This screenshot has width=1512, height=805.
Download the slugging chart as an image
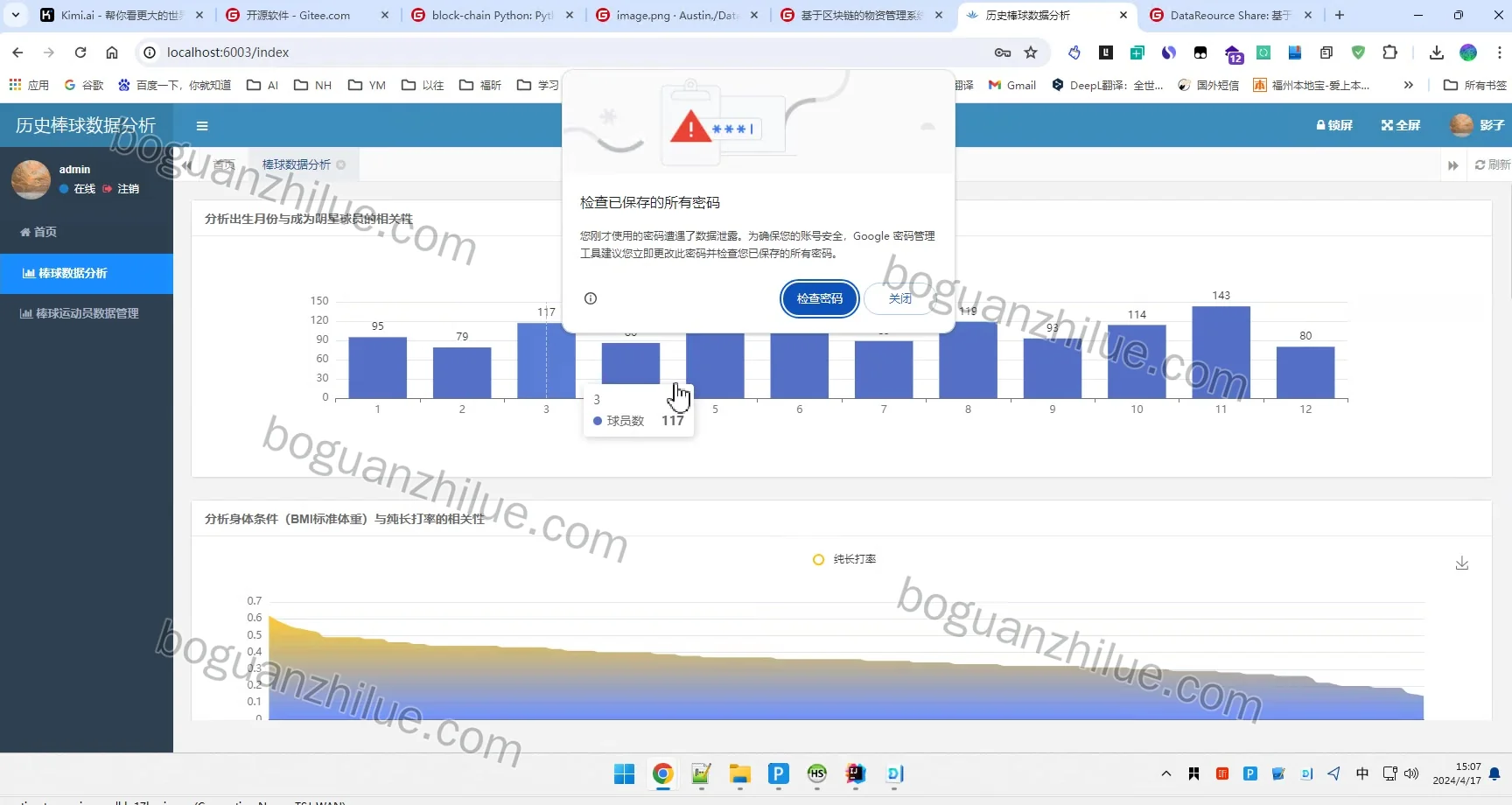[x=1462, y=563]
